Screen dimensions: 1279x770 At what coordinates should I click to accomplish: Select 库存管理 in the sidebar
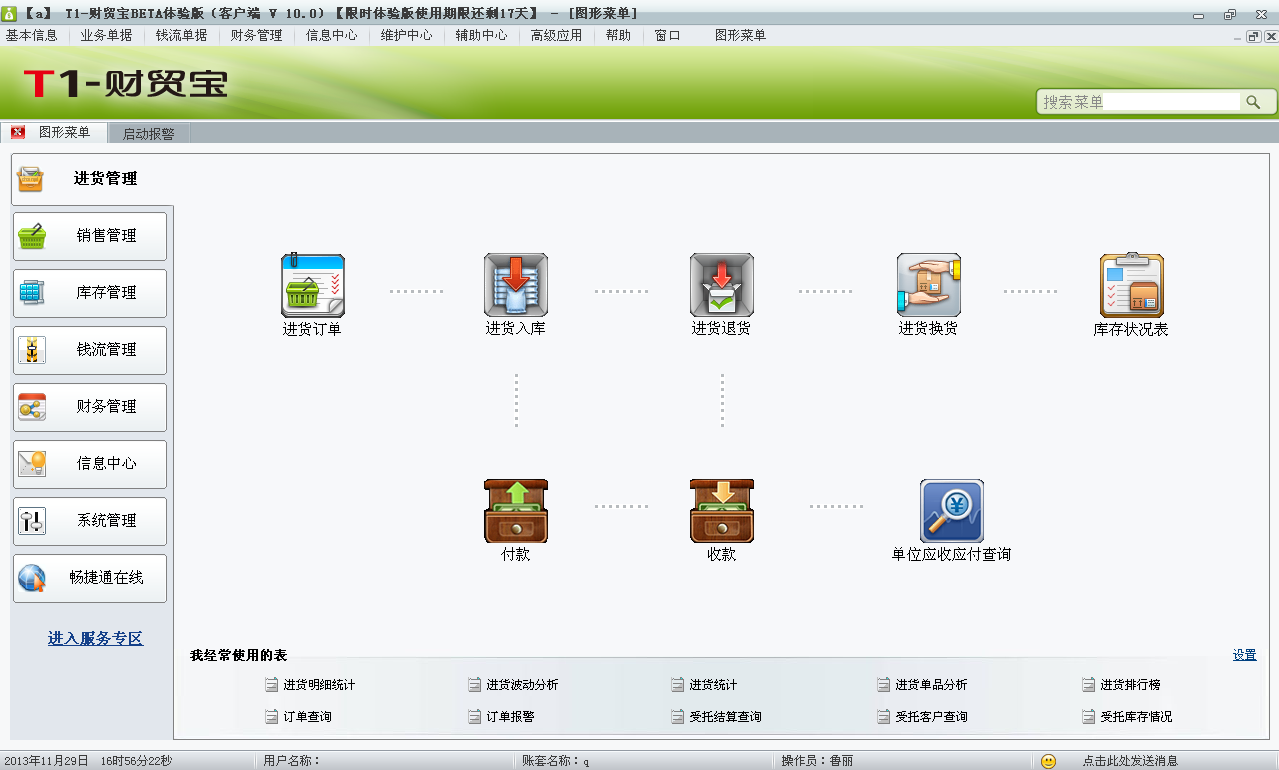coord(90,293)
